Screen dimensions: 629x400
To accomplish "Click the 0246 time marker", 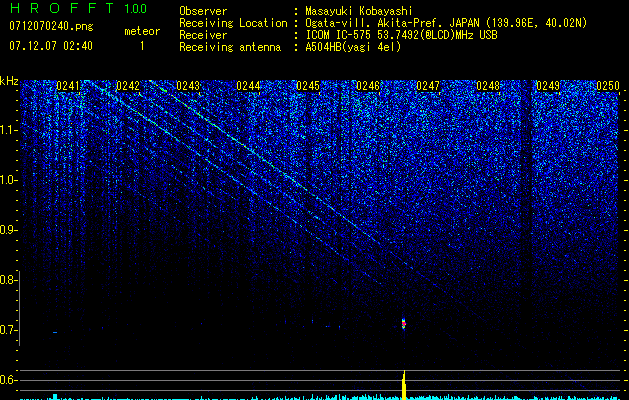I will click(x=368, y=86).
